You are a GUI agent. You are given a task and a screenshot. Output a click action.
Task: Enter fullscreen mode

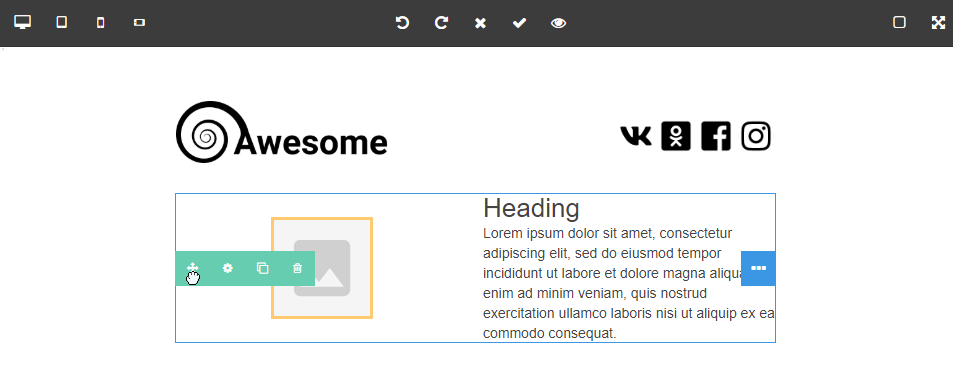[x=938, y=23]
